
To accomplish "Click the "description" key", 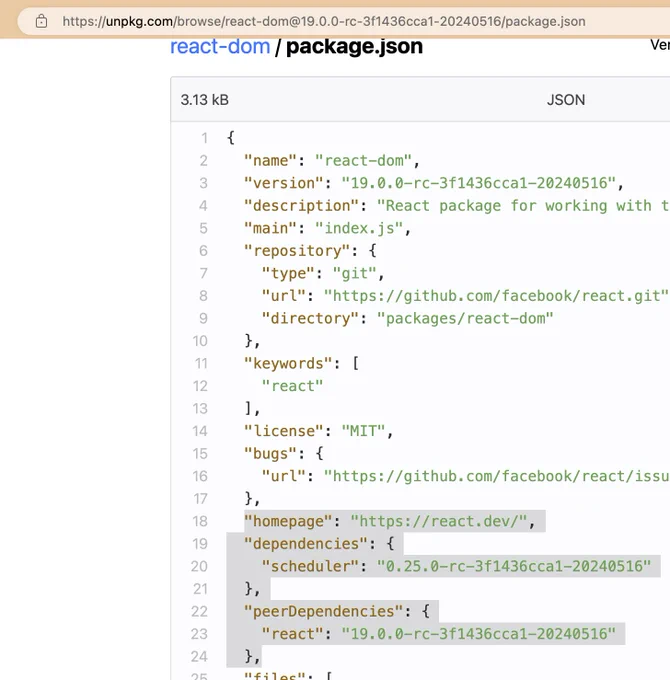I will pos(301,206).
